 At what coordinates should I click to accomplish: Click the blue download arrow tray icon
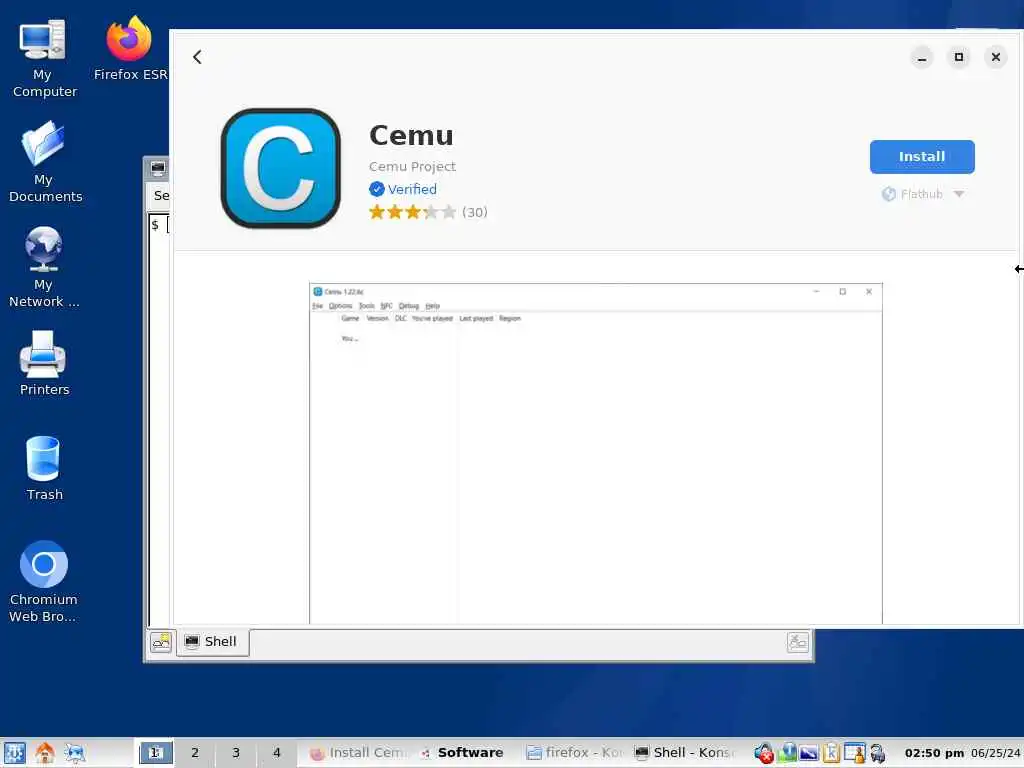tap(788, 753)
